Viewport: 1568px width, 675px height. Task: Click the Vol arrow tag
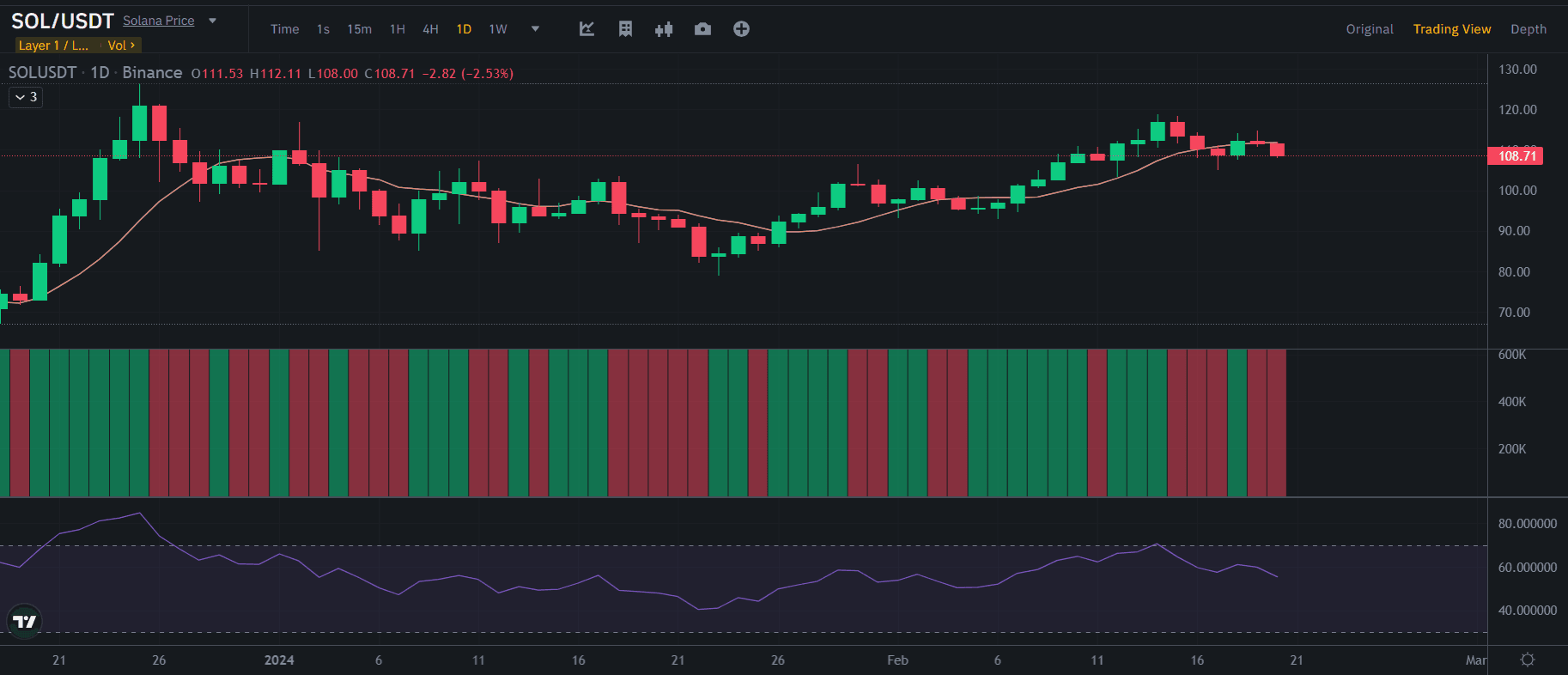(x=121, y=46)
